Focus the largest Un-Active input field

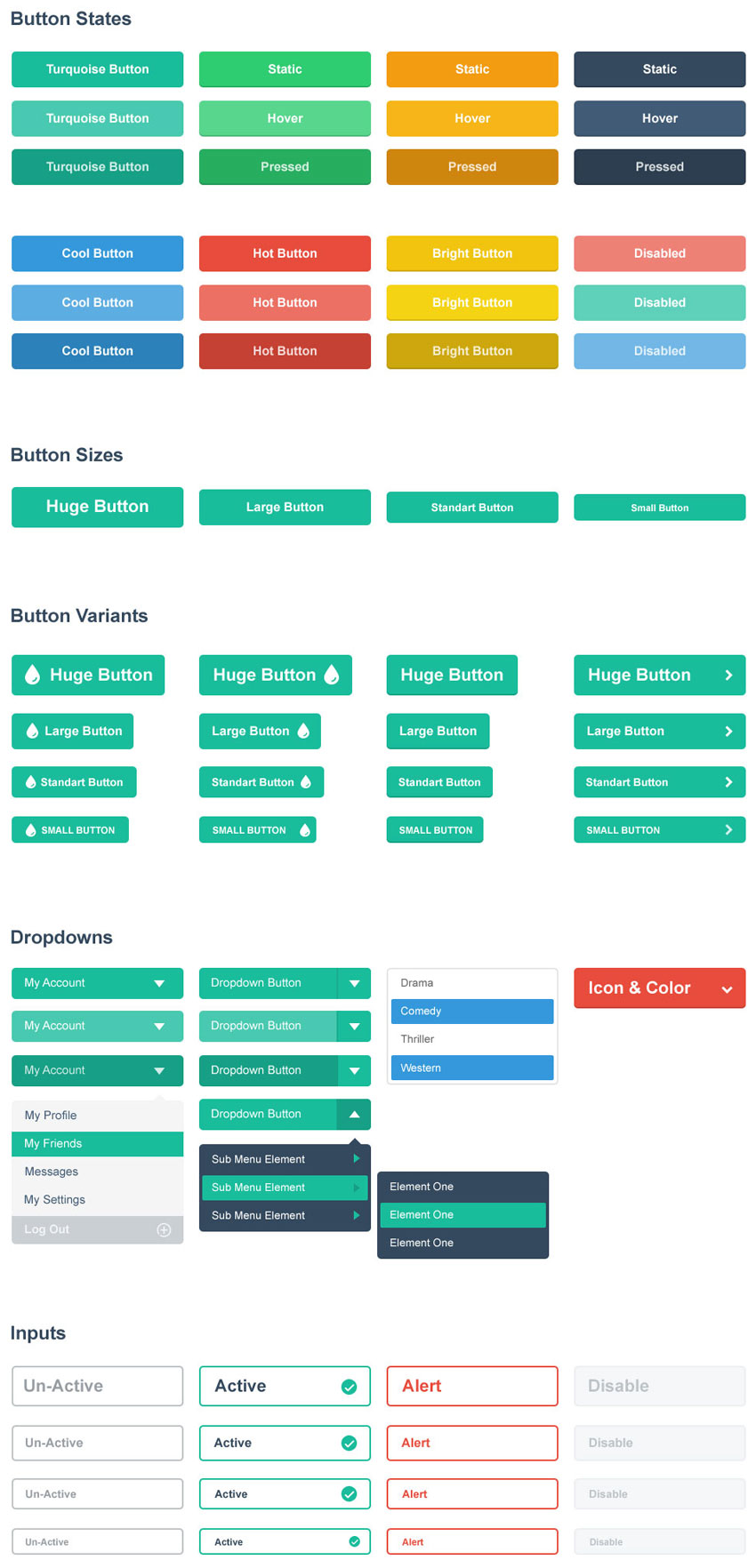(x=98, y=1386)
